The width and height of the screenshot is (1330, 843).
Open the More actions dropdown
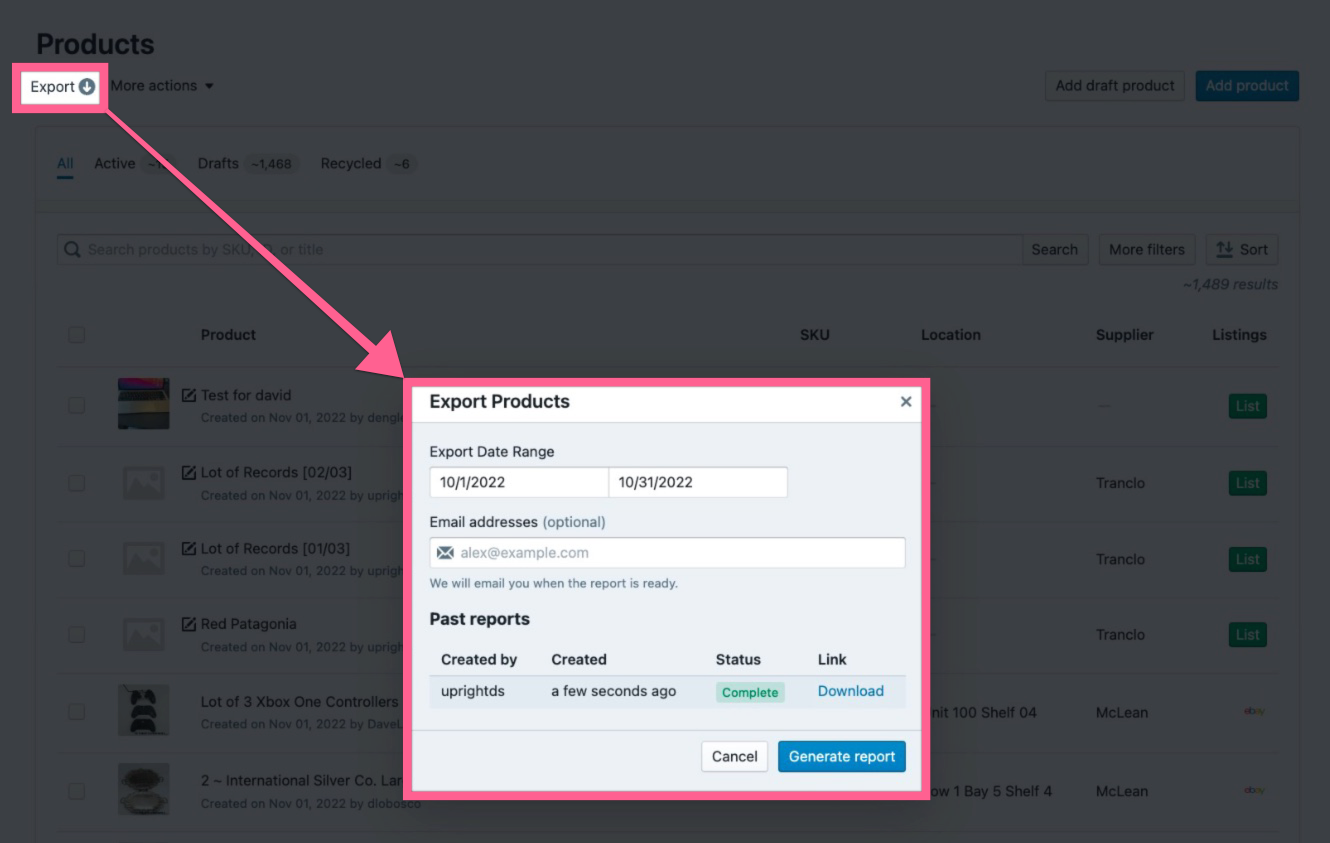click(162, 86)
